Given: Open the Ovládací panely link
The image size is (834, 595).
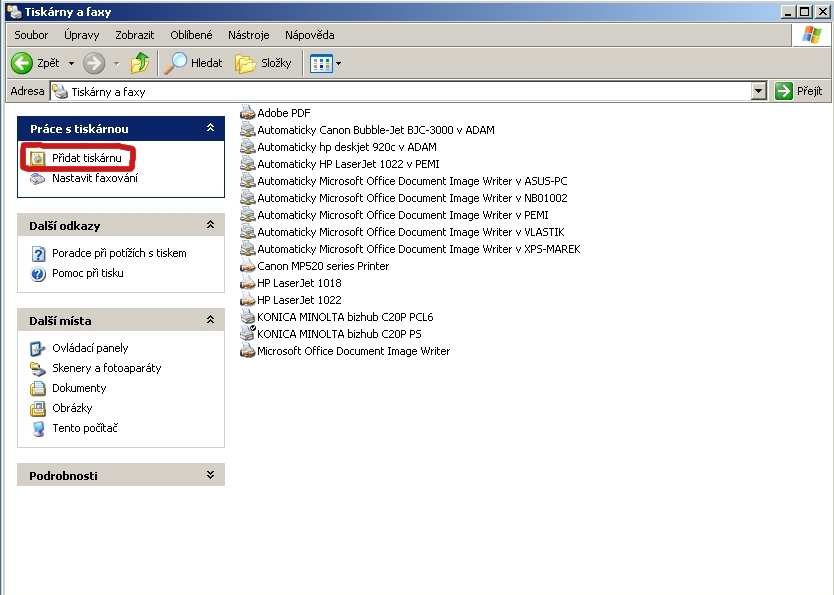Looking at the screenshot, I should coord(90,348).
